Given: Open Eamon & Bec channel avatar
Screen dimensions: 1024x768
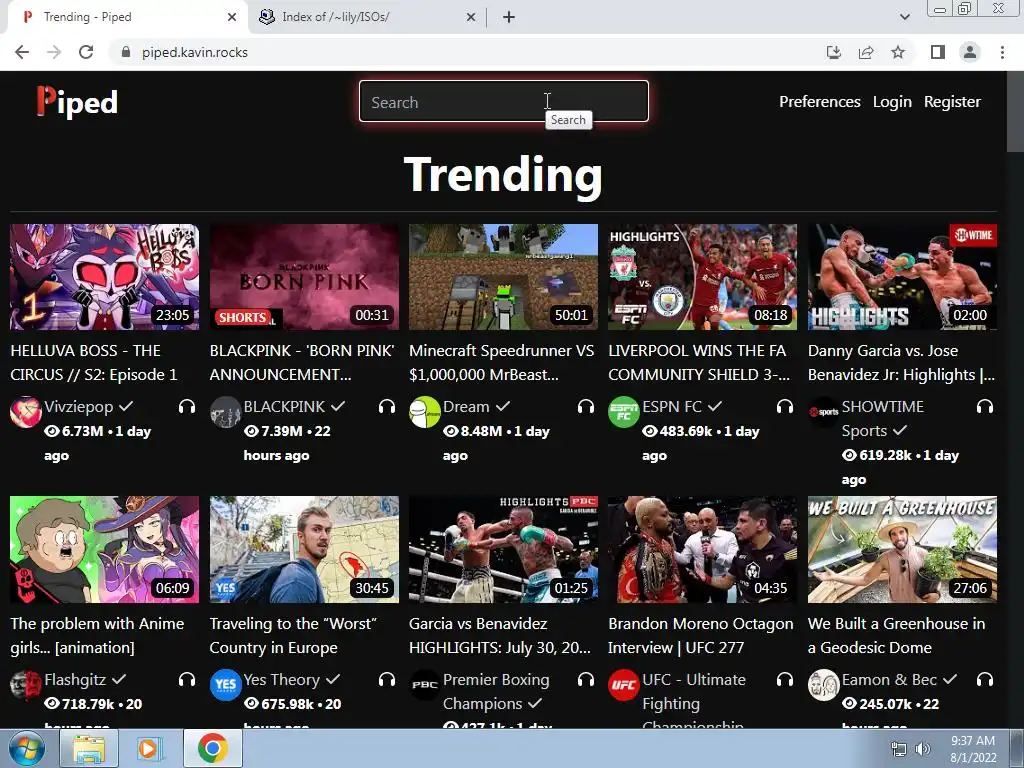Looking at the screenshot, I should click(x=824, y=685).
